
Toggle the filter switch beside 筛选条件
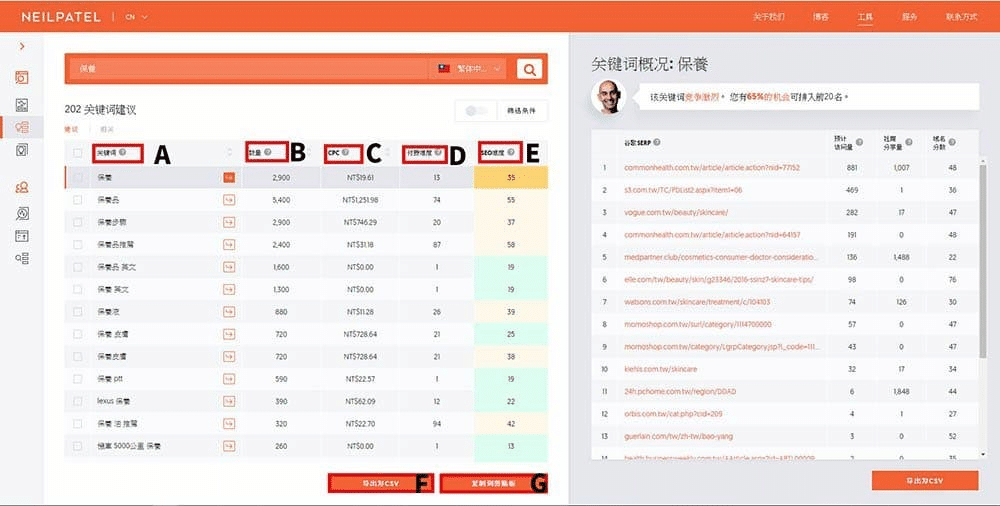[x=476, y=111]
